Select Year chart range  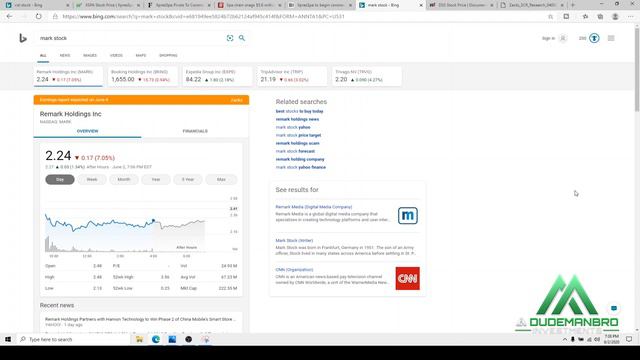(x=156, y=180)
